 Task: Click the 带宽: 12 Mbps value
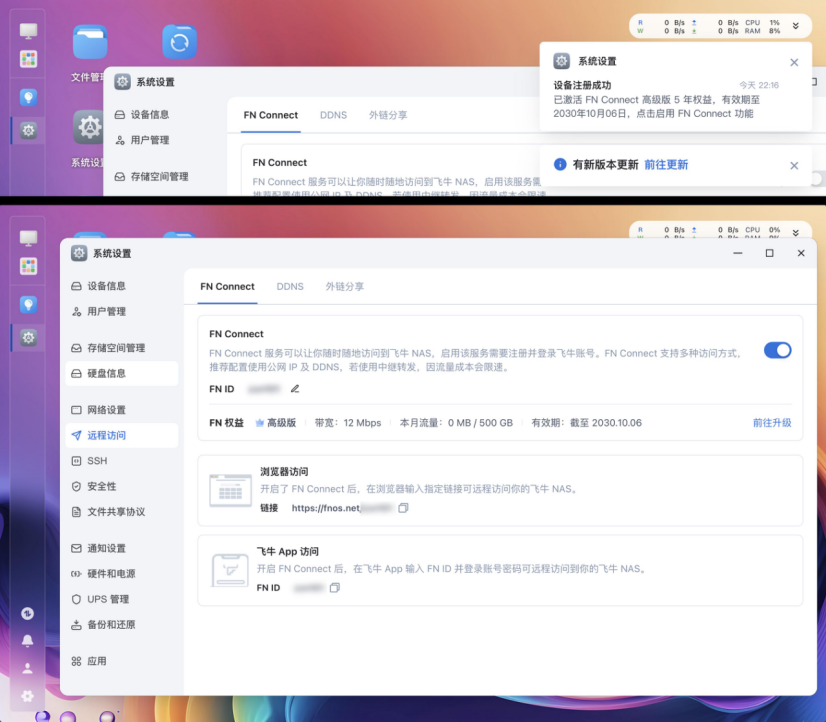coord(348,423)
